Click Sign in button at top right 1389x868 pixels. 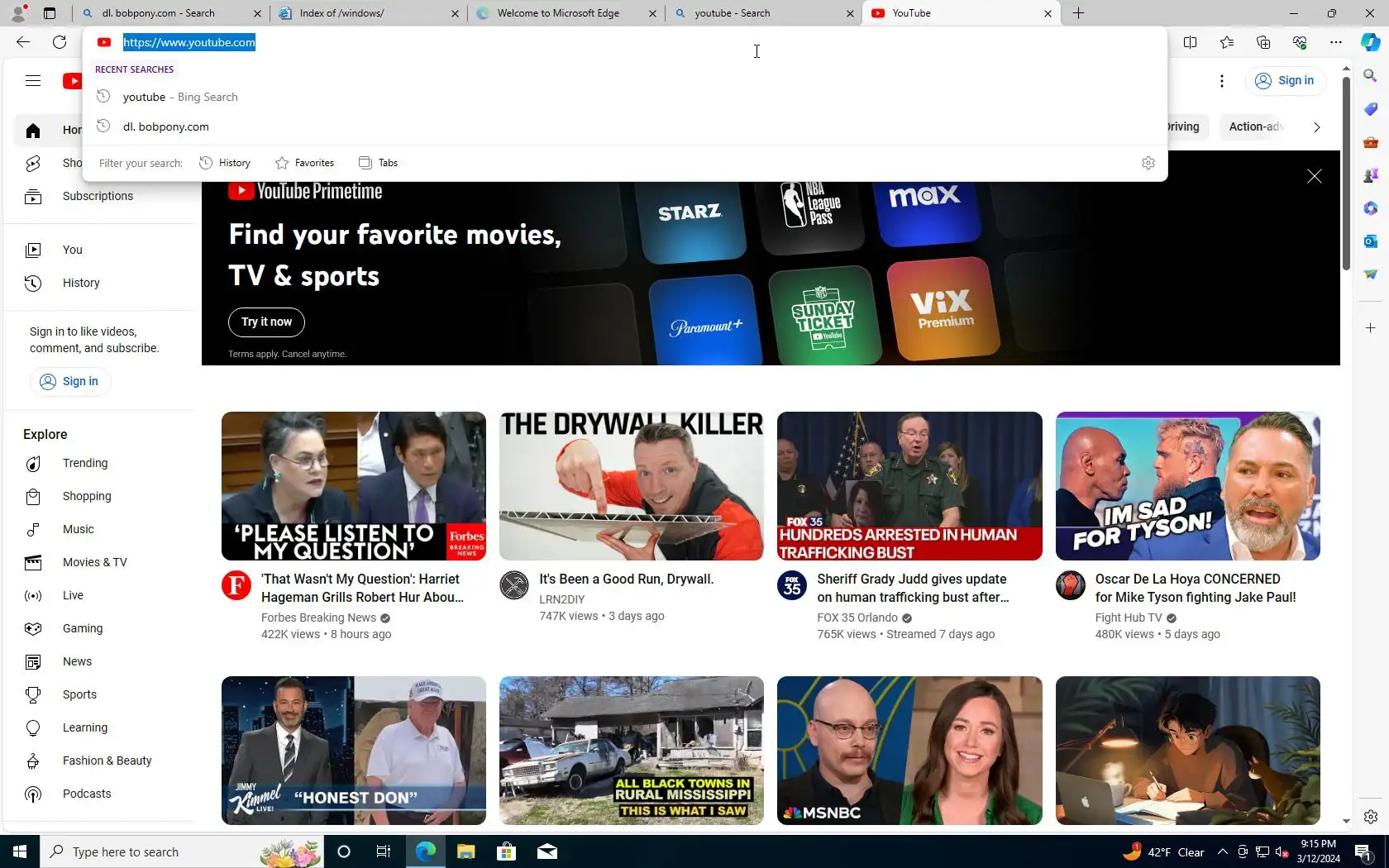coord(1284,80)
